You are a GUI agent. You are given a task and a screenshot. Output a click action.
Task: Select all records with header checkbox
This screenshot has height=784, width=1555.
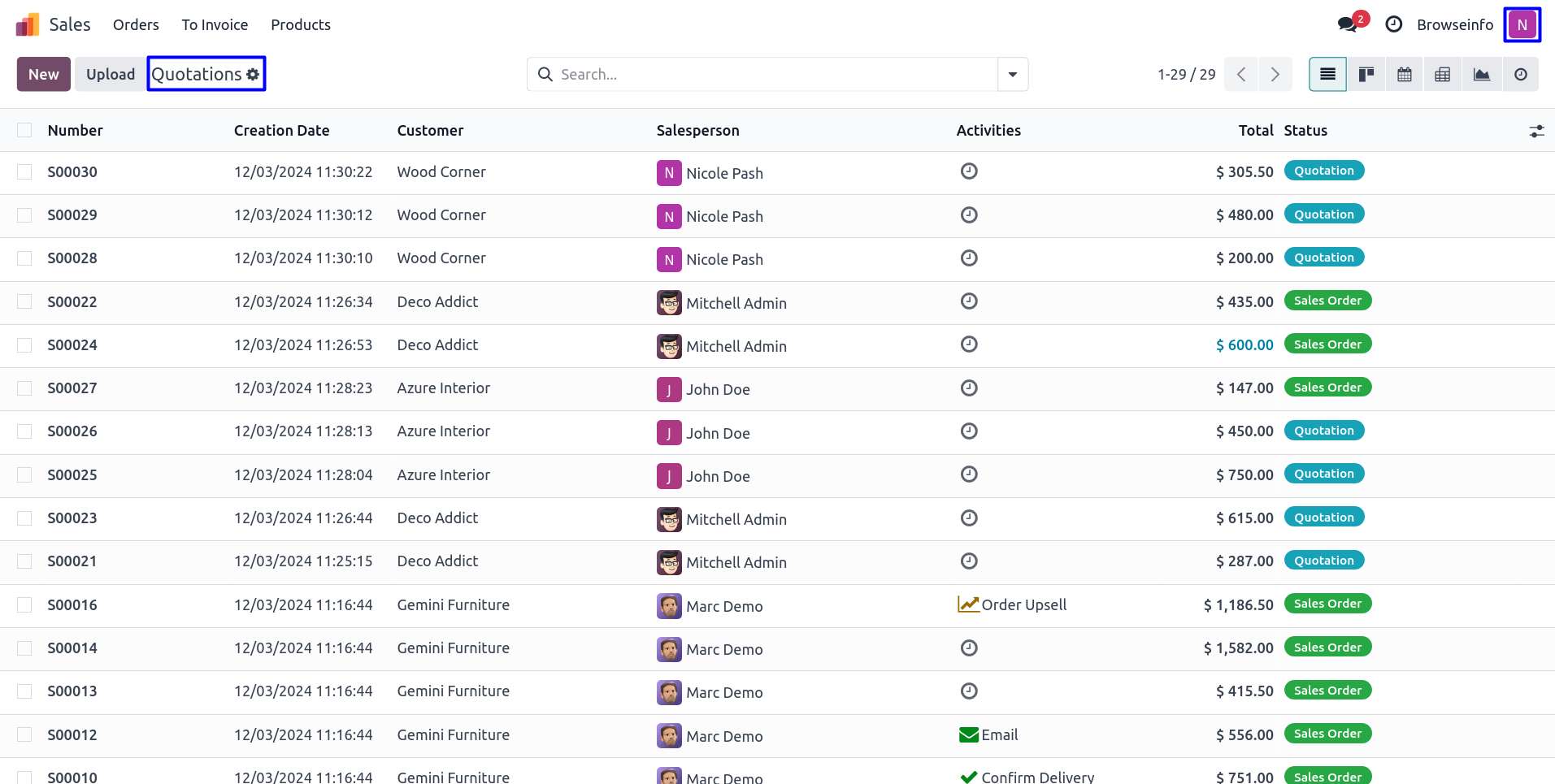pos(24,130)
